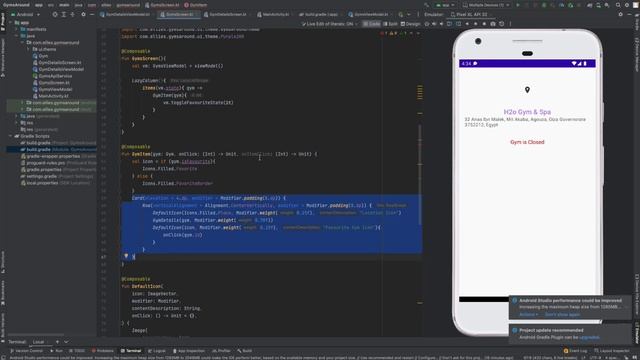Open the app run configuration dropdown
The width and height of the screenshot is (640, 360).
pyautogui.click(x=445, y=5)
